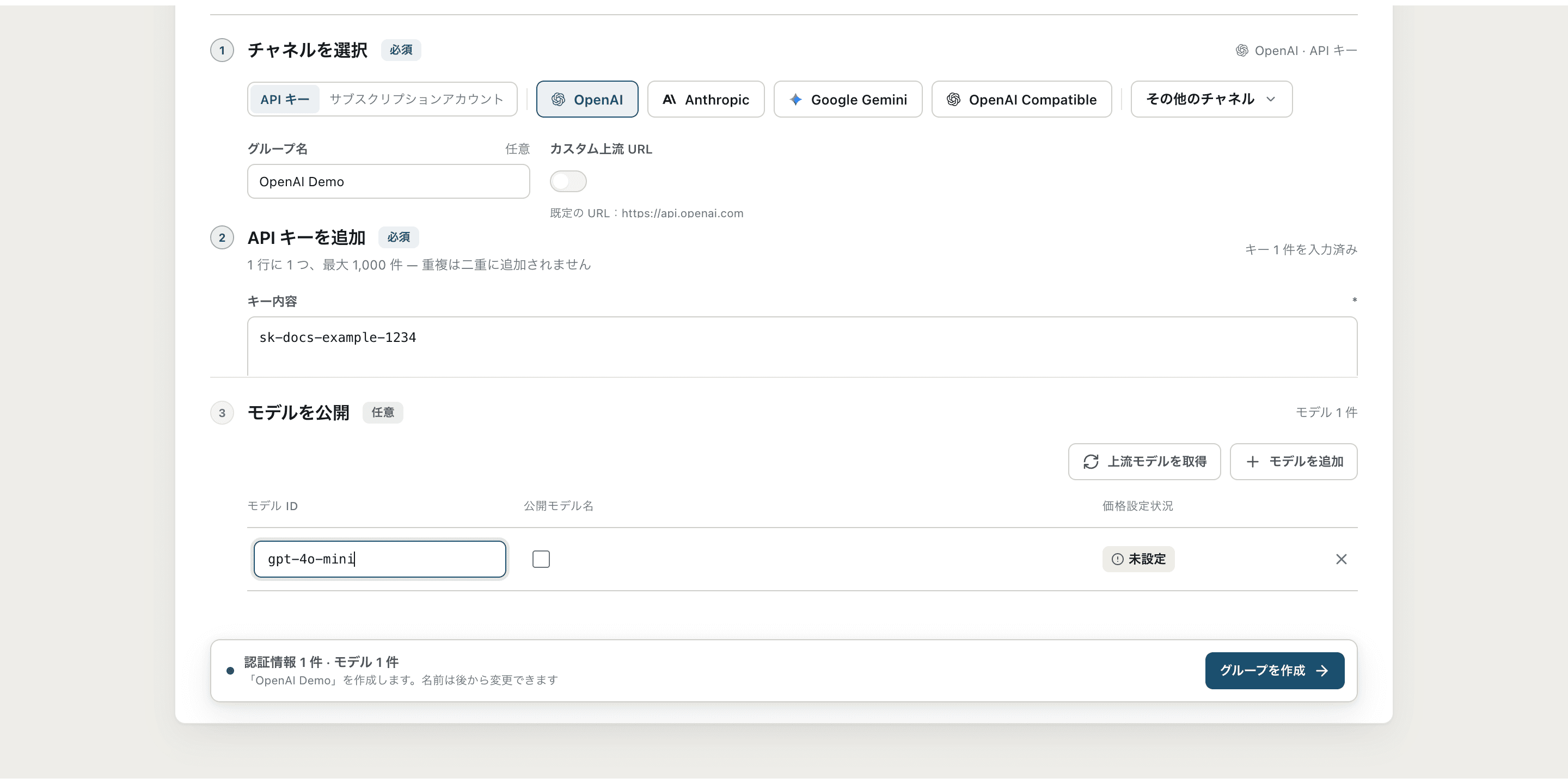
Task: Click the グループを作成 button
Action: pos(1275,670)
